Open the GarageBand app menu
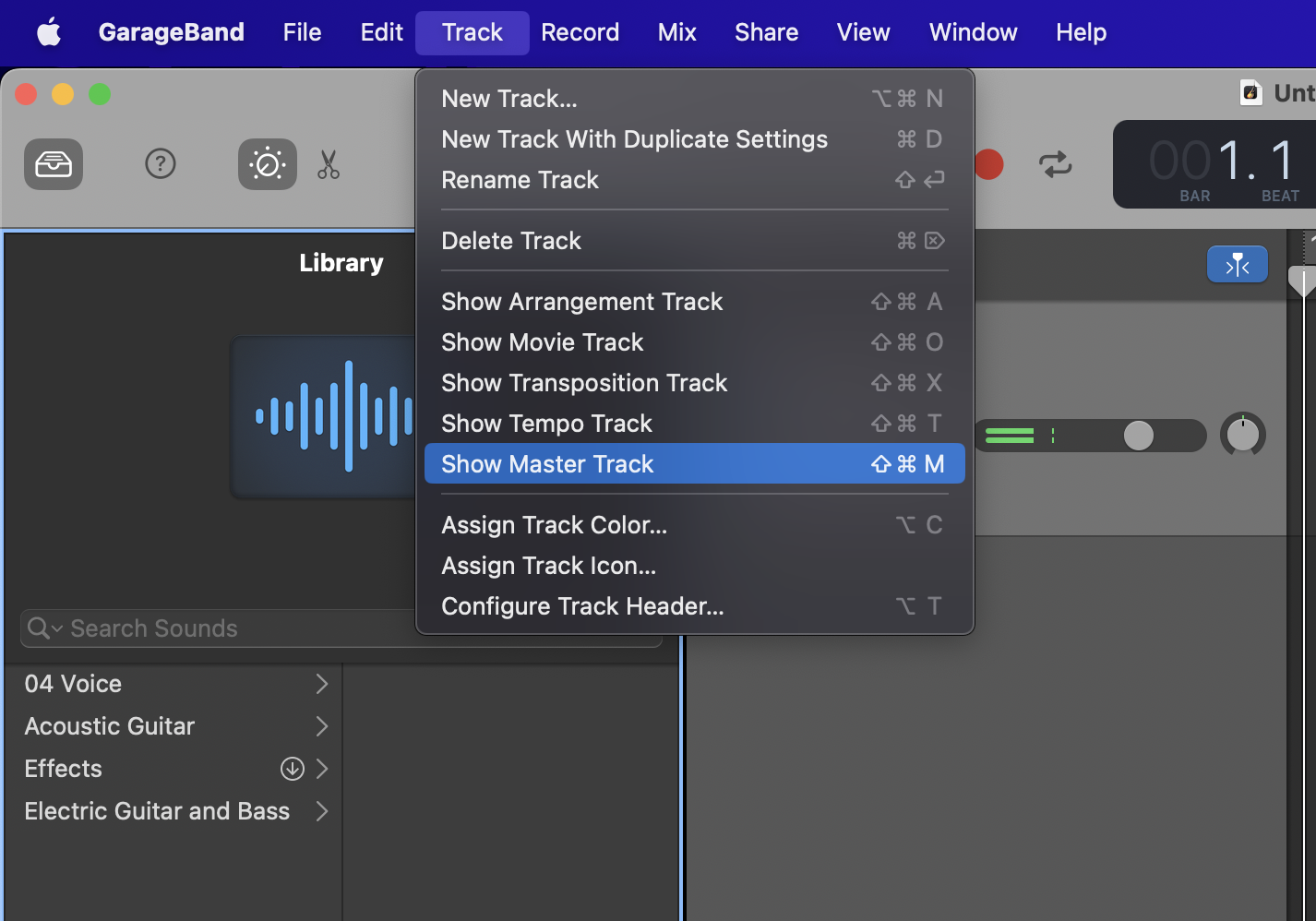This screenshot has width=1316, height=921. [172, 33]
